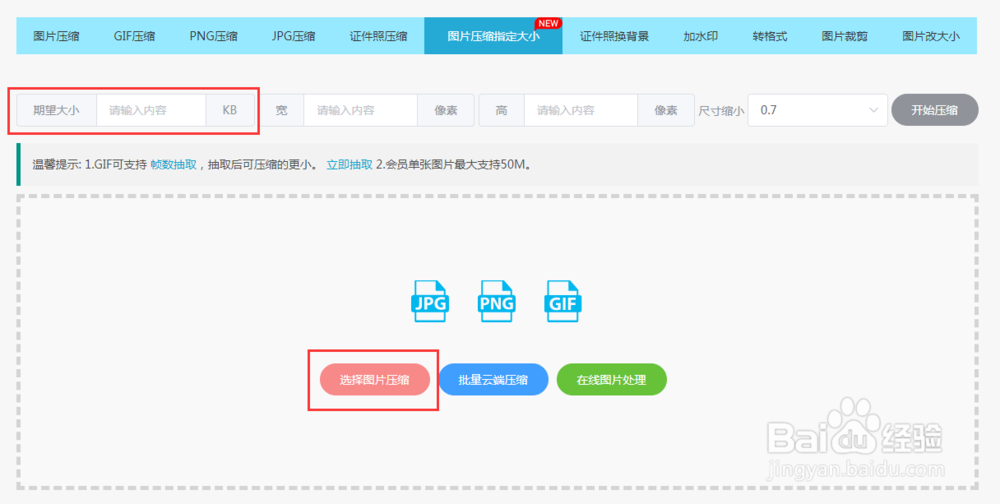Click the JPG file format icon
Screen dimensions: 1000x504
[x=430, y=301]
